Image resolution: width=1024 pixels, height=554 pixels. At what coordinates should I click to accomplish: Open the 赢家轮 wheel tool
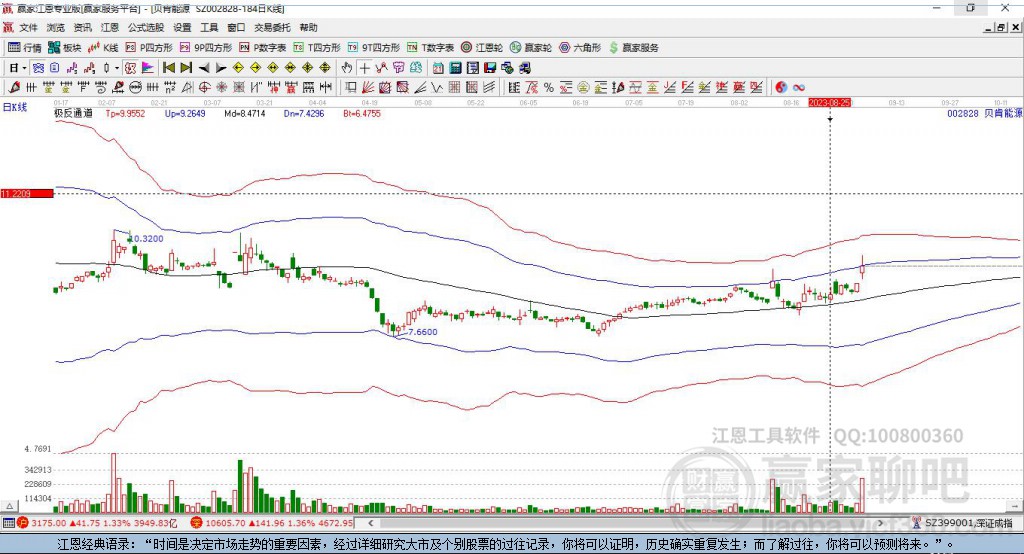coord(531,48)
